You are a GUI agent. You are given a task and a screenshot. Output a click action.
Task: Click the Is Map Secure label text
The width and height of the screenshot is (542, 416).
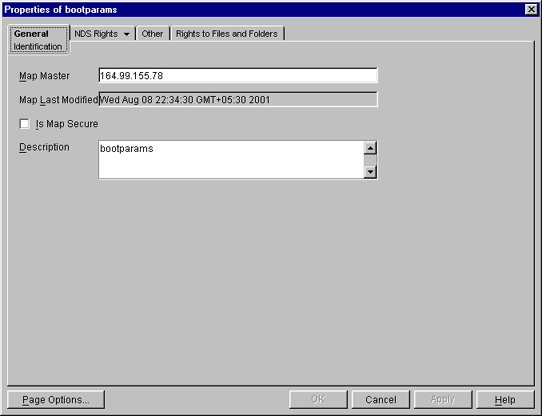(67, 124)
